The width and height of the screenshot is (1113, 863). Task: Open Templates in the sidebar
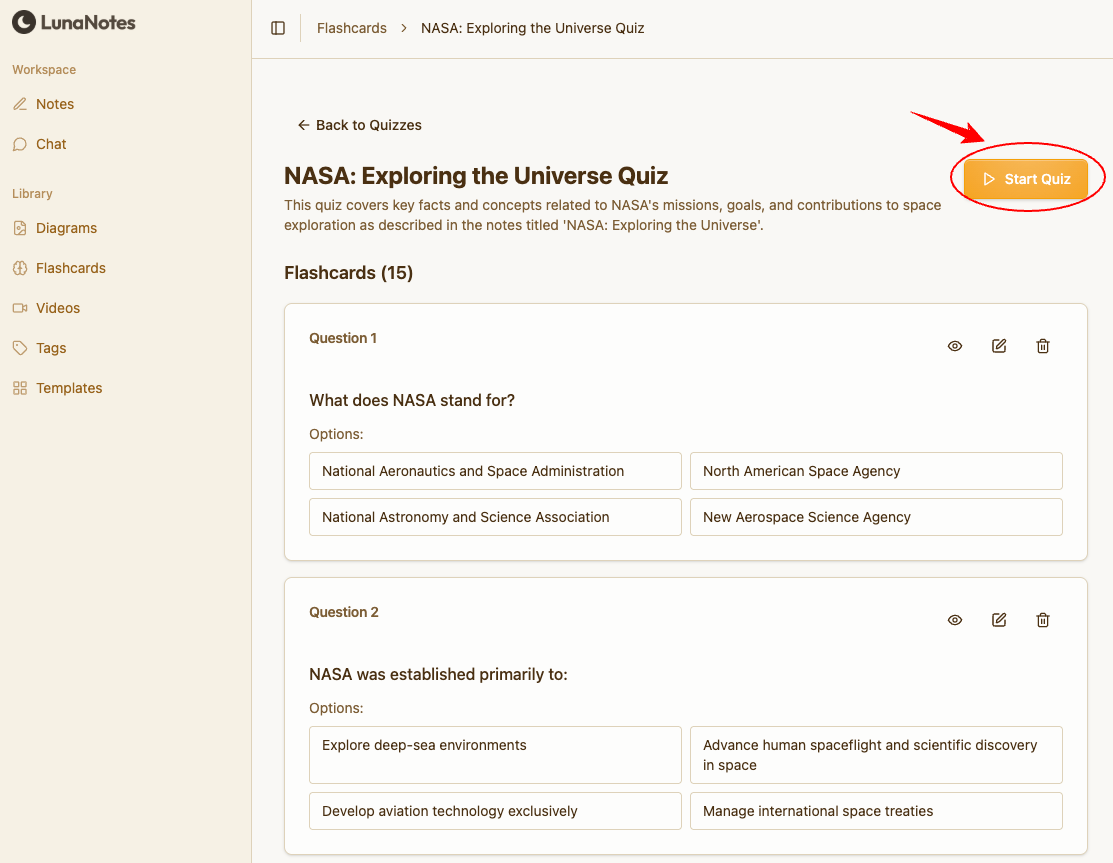tap(68, 388)
